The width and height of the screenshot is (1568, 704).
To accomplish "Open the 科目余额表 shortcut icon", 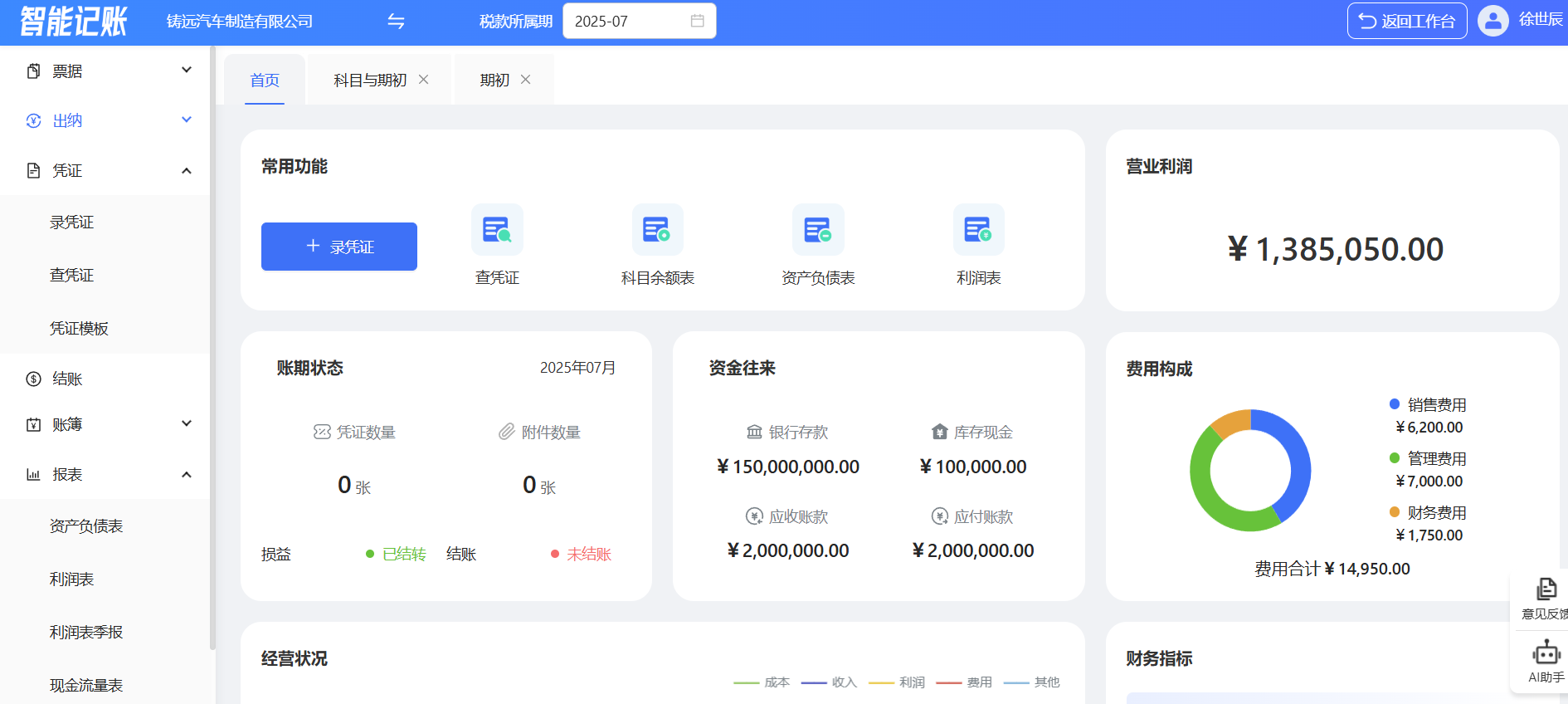I will (657, 230).
